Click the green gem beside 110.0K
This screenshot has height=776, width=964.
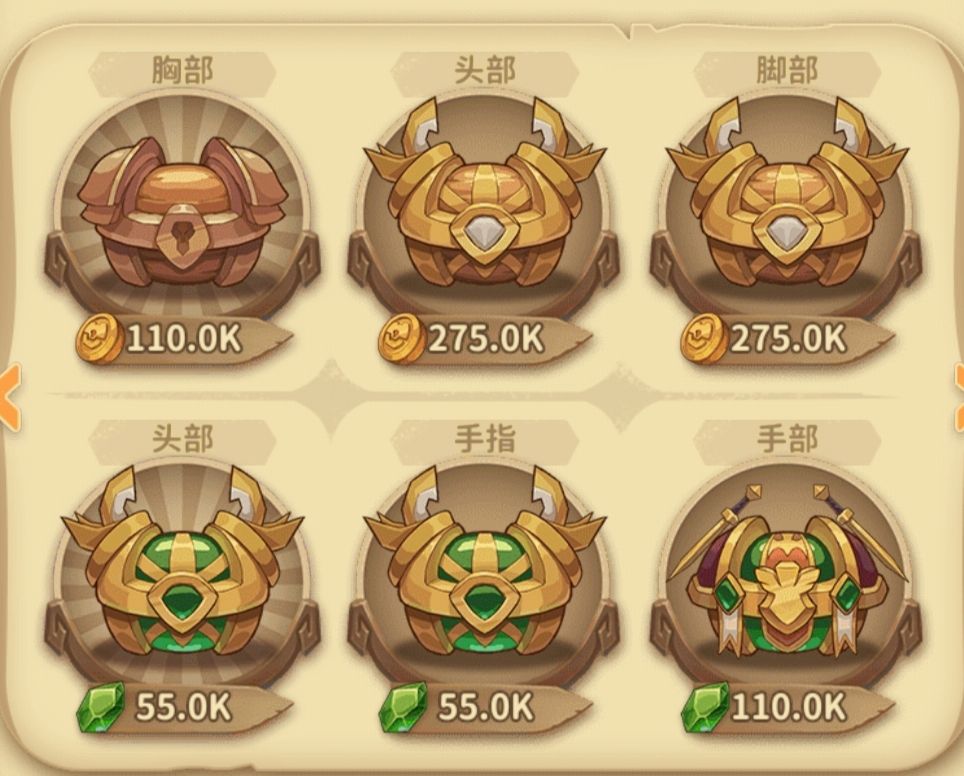705,707
